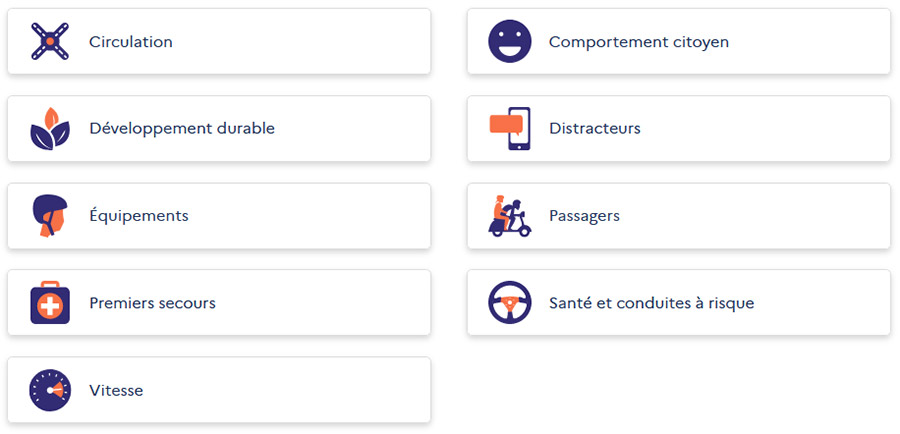The image size is (900, 434).
Task: Click the Premiers secours first-aid kit icon
Action: (x=50, y=303)
